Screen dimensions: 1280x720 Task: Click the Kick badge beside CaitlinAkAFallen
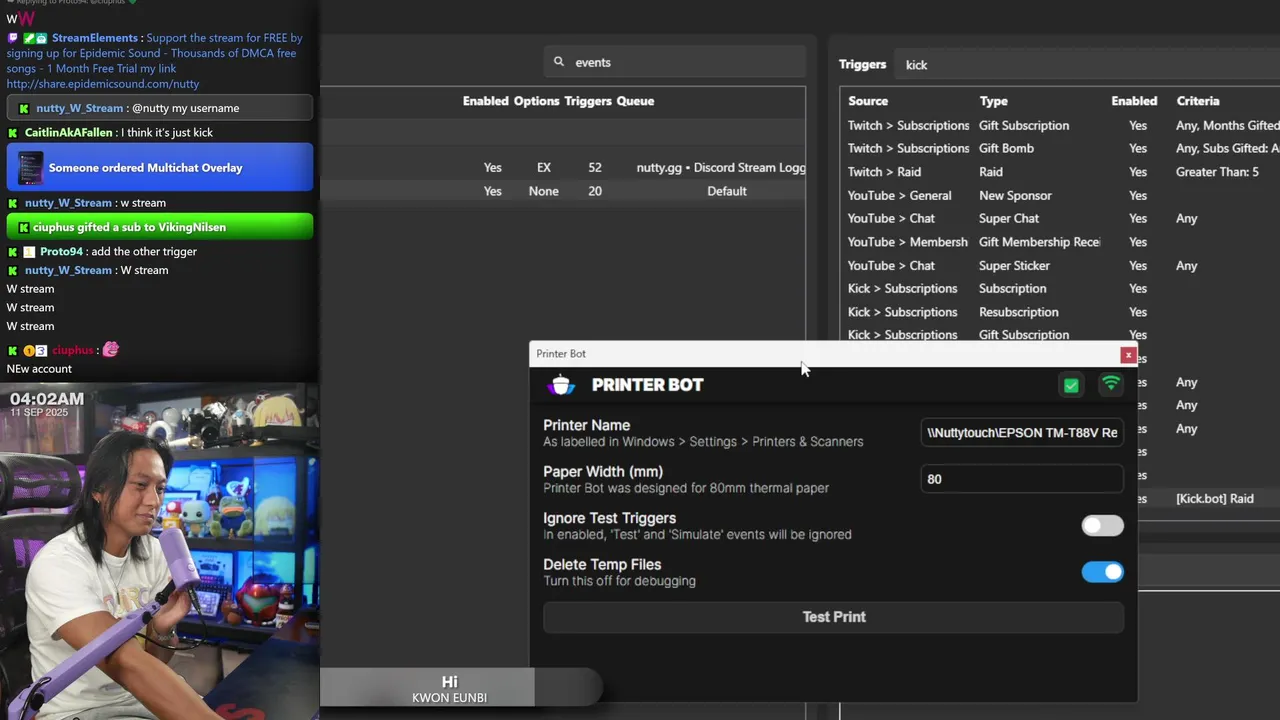(x=13, y=133)
